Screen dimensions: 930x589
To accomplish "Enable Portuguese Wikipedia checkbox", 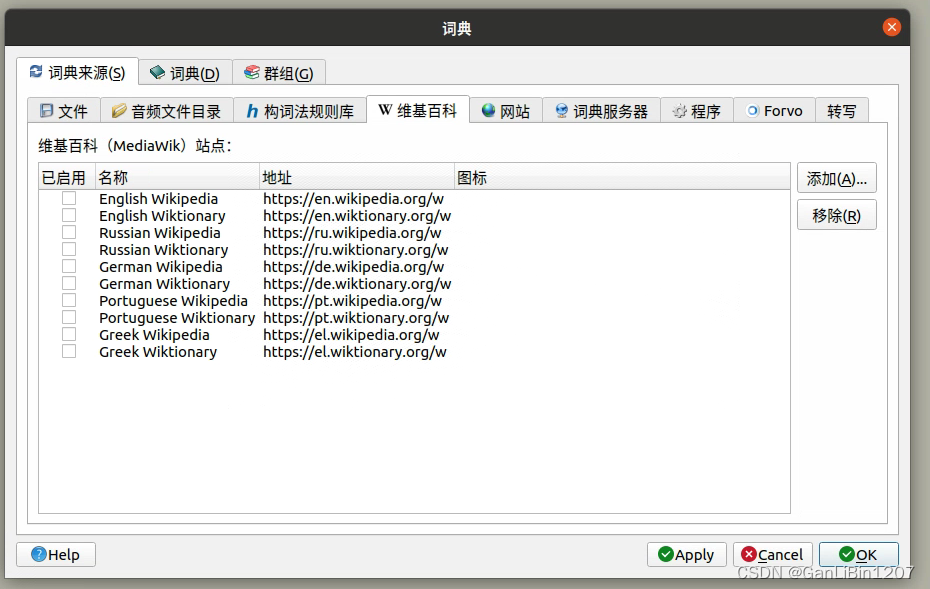I will point(69,300).
